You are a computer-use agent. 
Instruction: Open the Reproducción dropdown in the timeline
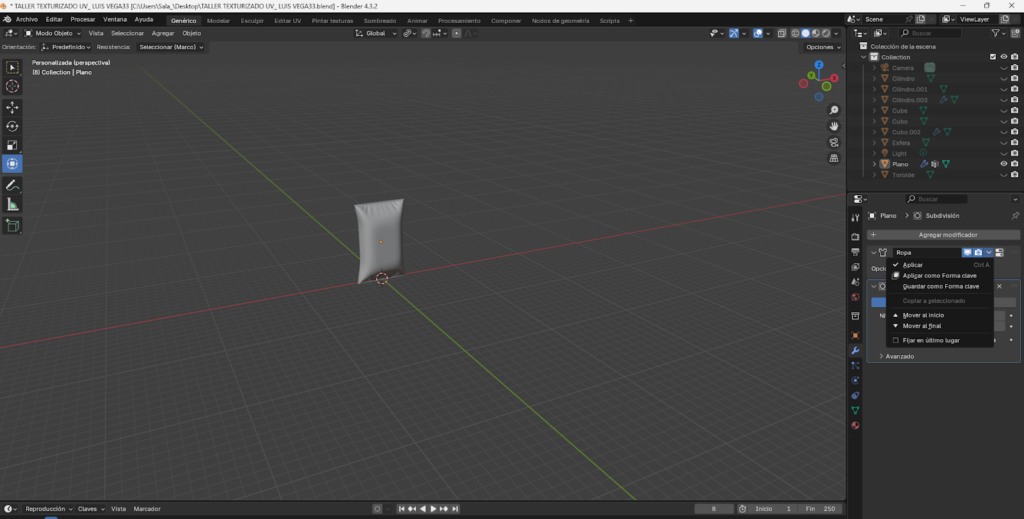(x=48, y=509)
